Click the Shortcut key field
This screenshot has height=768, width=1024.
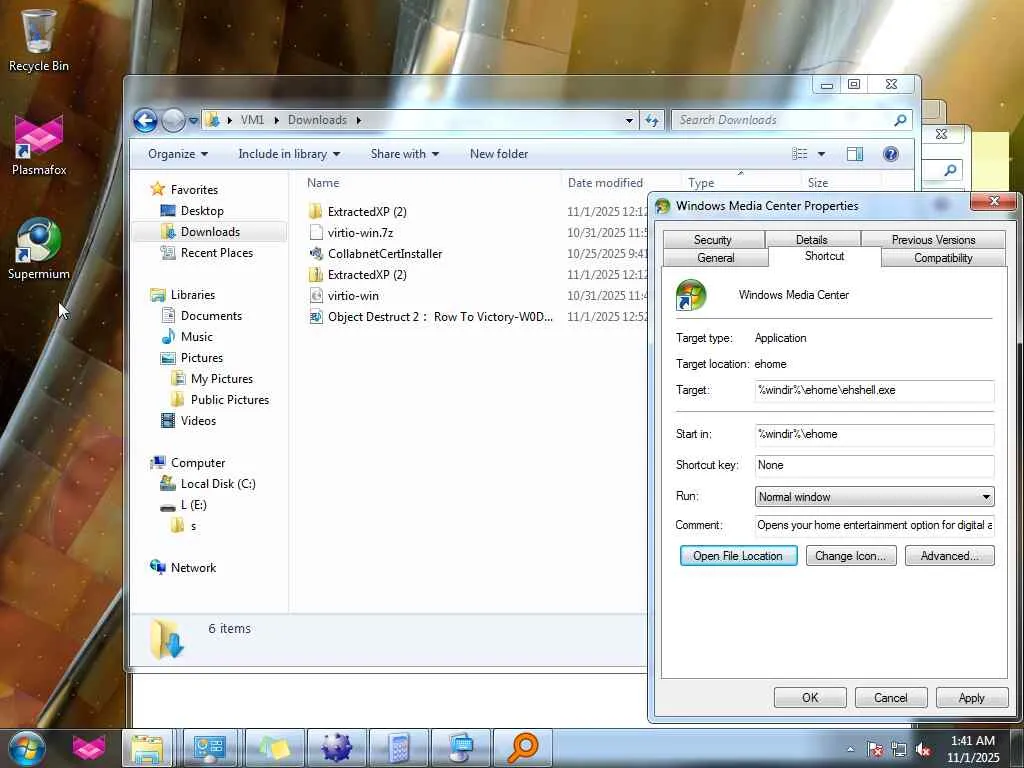click(x=874, y=466)
